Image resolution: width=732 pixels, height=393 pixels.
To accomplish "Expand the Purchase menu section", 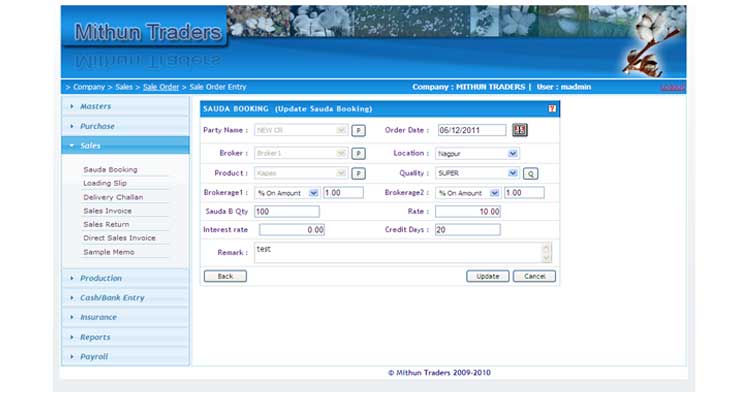I will click(x=125, y=126).
